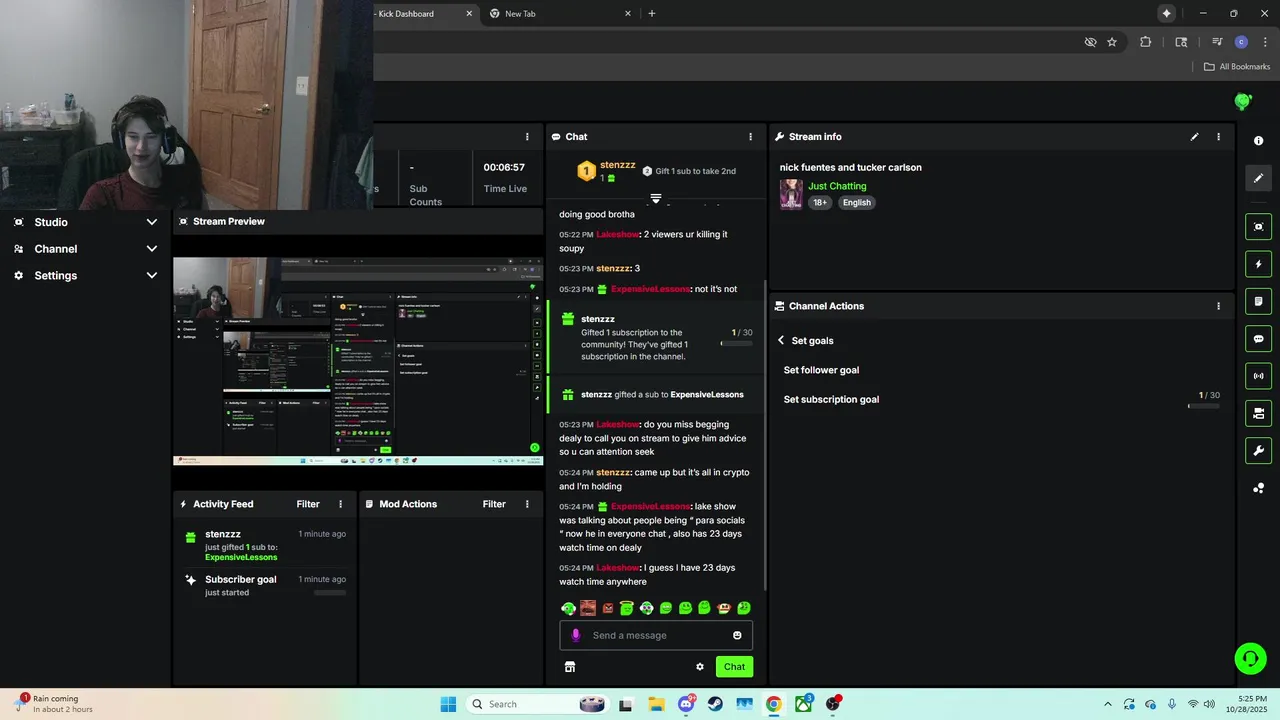The width and height of the screenshot is (1280, 720).
Task: Open the browser Extensions puzzle icon
Action: (x=1146, y=42)
